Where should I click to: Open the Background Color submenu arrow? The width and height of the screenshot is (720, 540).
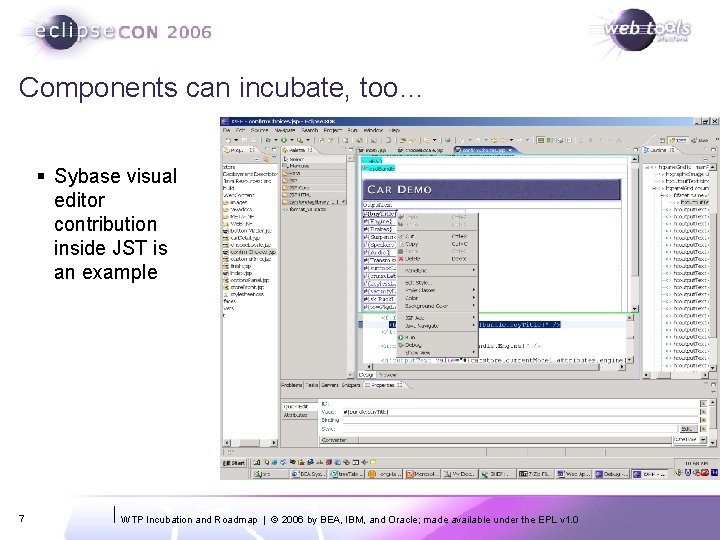pos(473,306)
